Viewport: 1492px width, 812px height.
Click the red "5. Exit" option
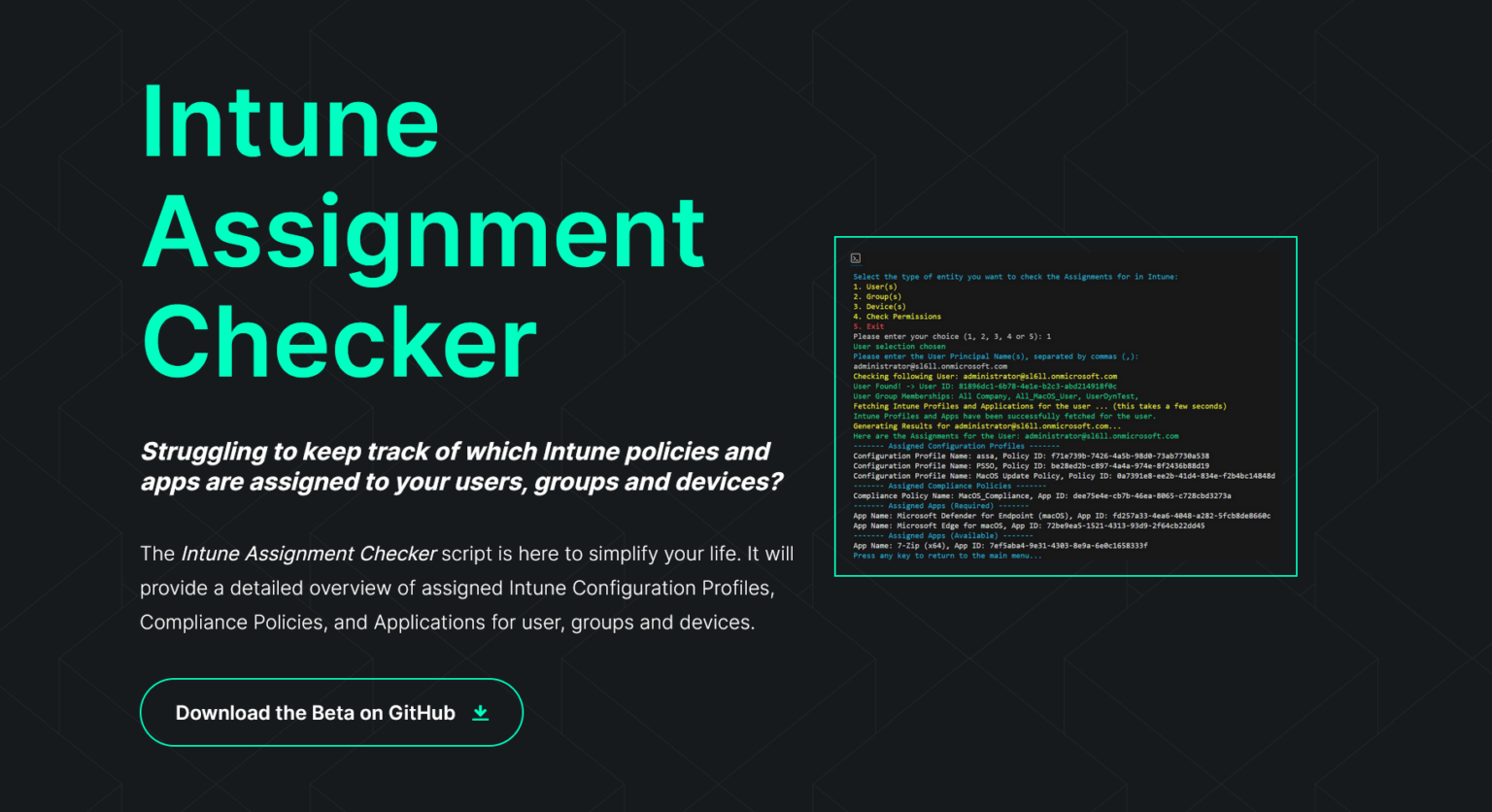point(870,326)
